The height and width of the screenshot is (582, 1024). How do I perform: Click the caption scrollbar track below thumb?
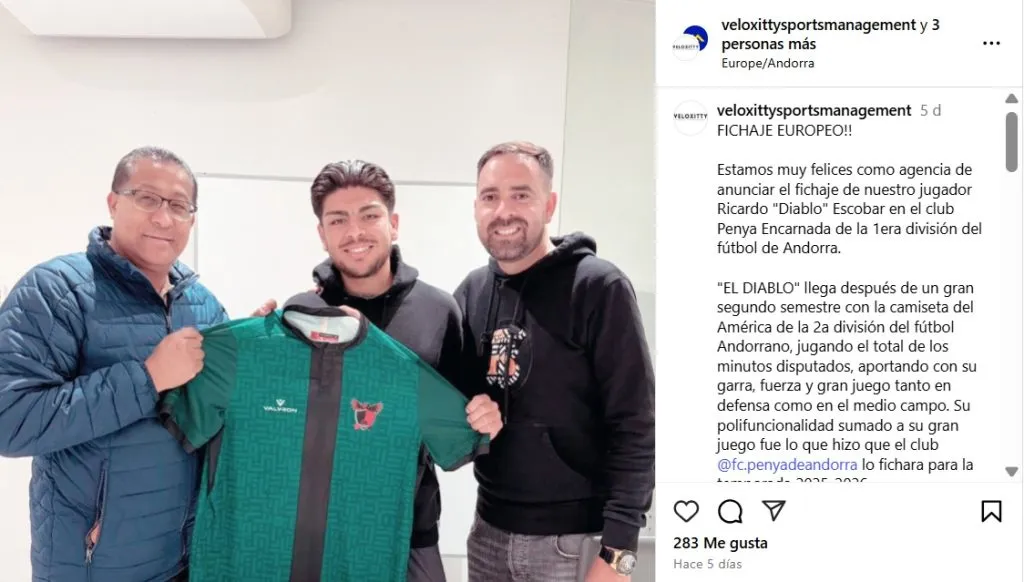(1011, 319)
